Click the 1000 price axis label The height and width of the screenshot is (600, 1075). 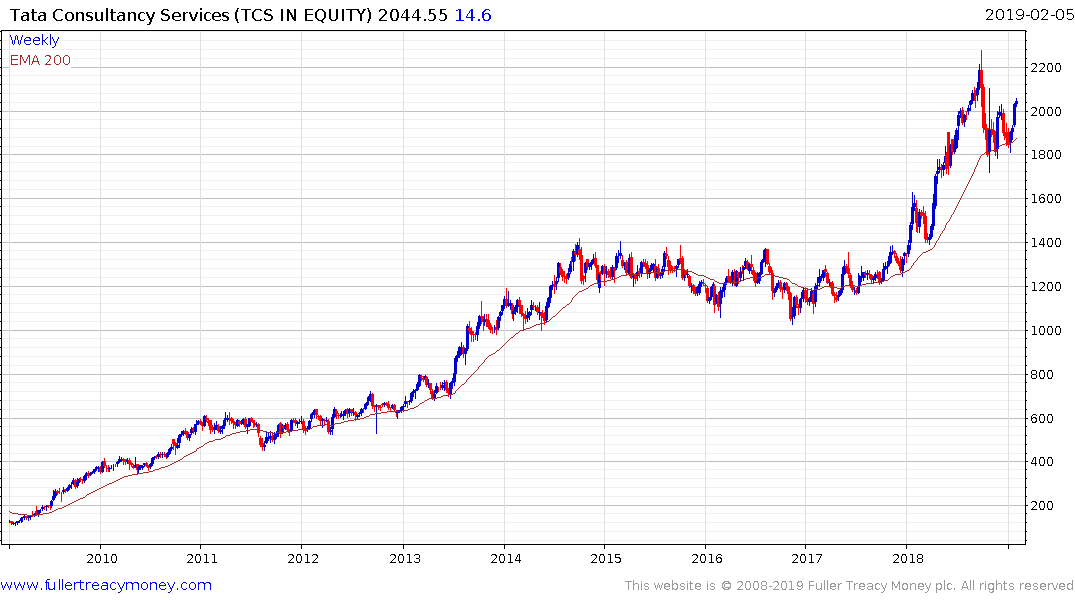1046,331
